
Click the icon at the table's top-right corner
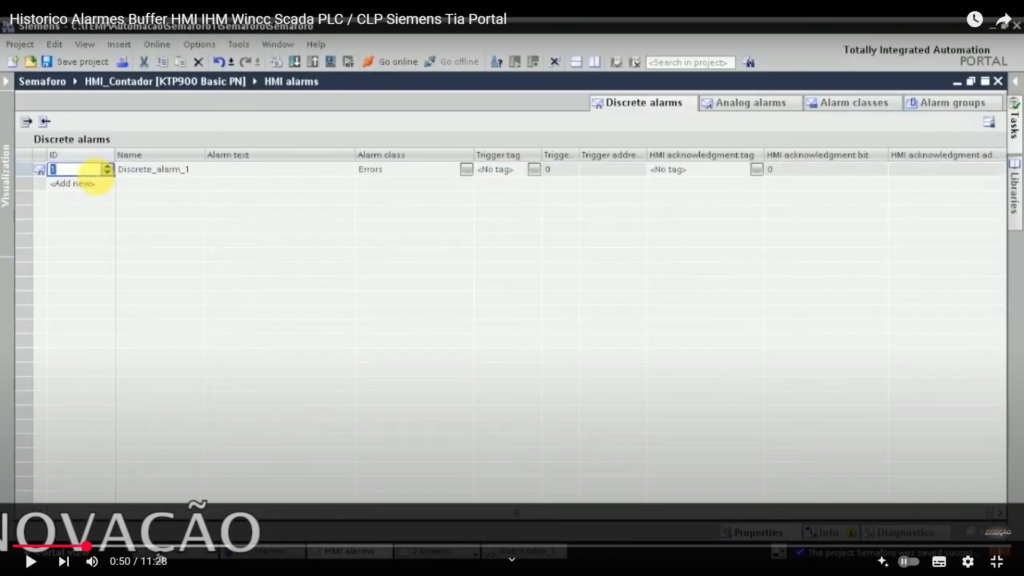[x=989, y=122]
